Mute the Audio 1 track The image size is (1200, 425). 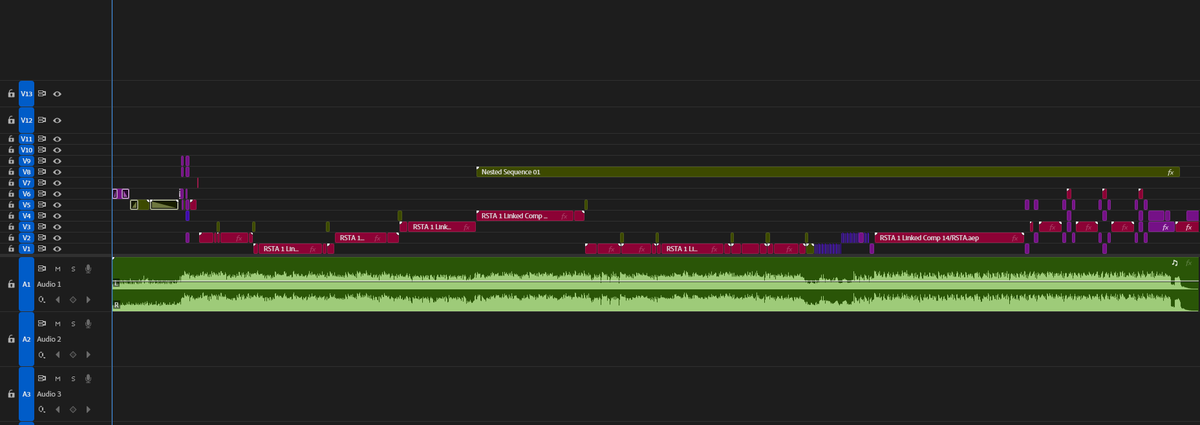pyautogui.click(x=58, y=269)
